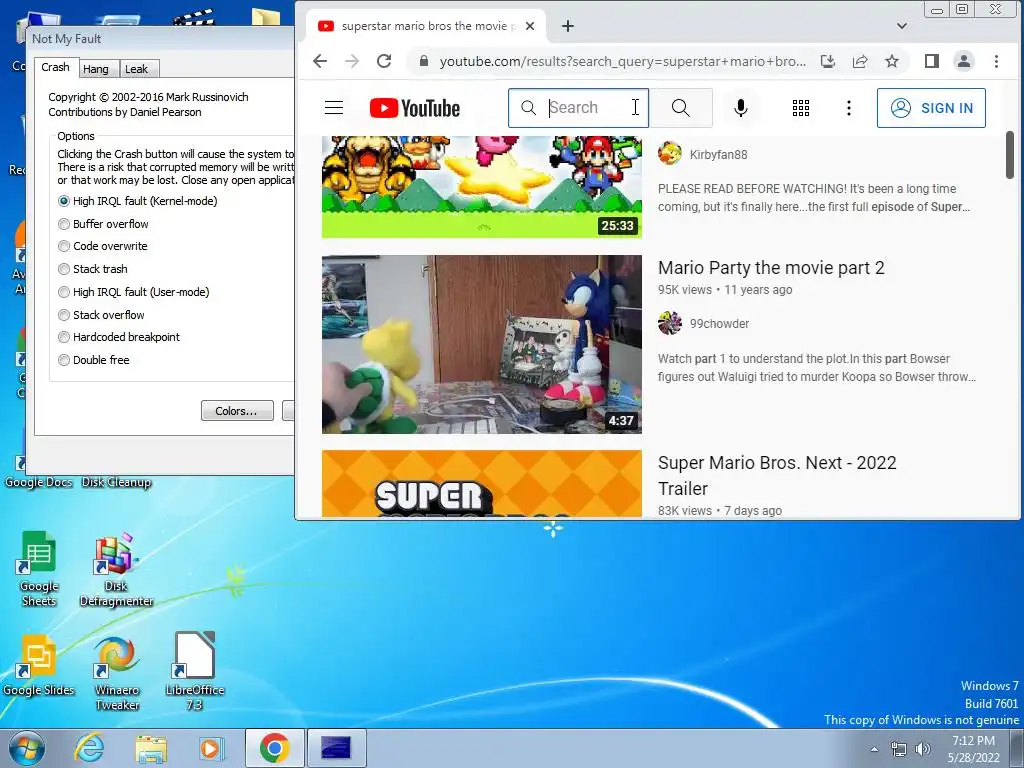Open Google Sheets desktop shortcut

click(x=39, y=568)
